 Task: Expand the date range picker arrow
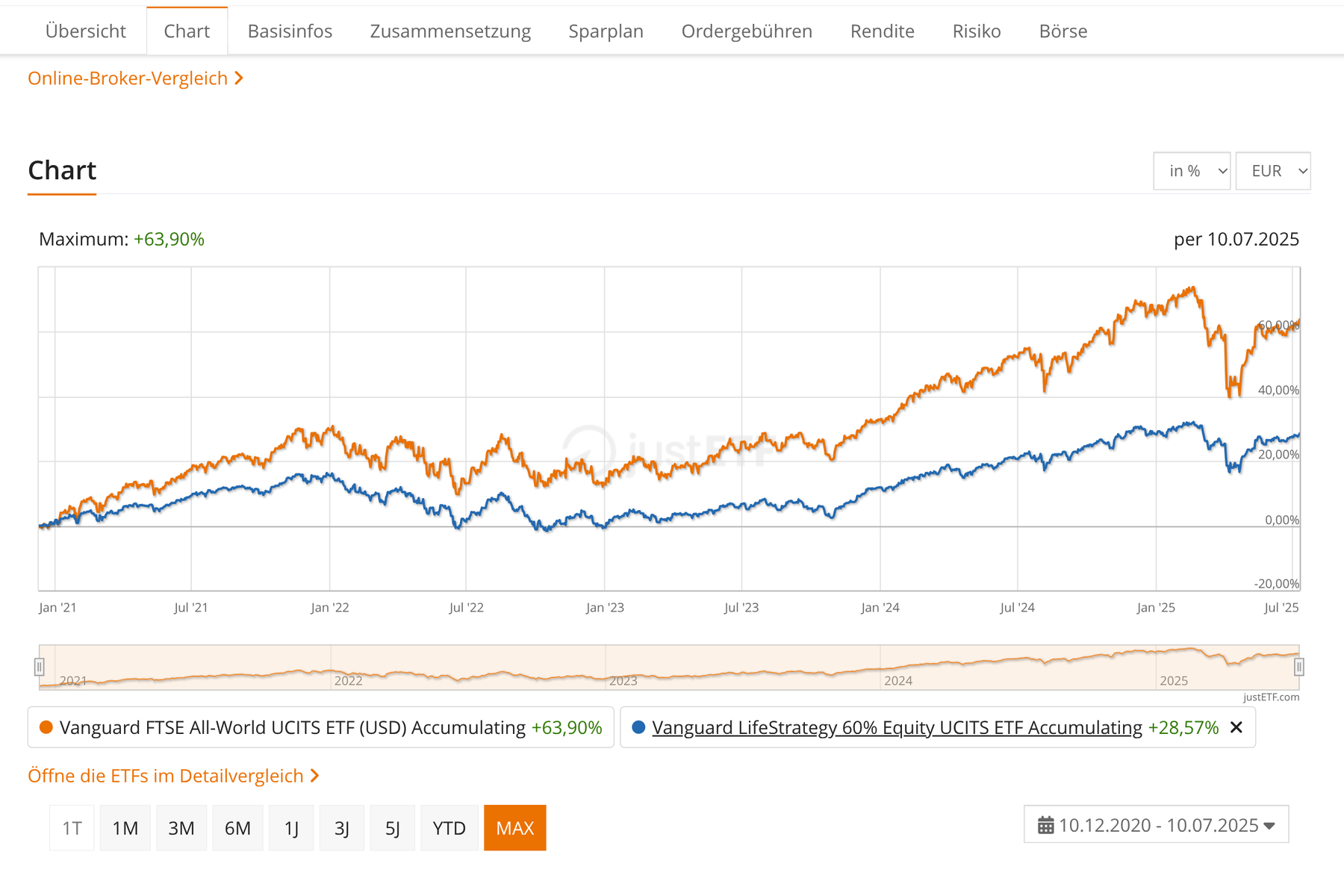point(1269,826)
